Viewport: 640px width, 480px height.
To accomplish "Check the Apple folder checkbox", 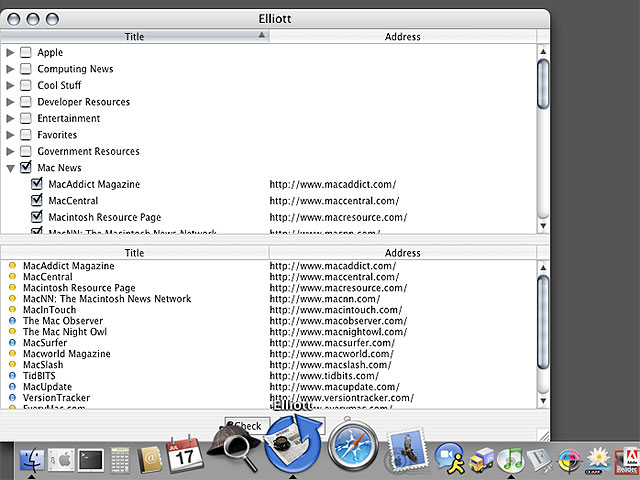I will (26, 53).
